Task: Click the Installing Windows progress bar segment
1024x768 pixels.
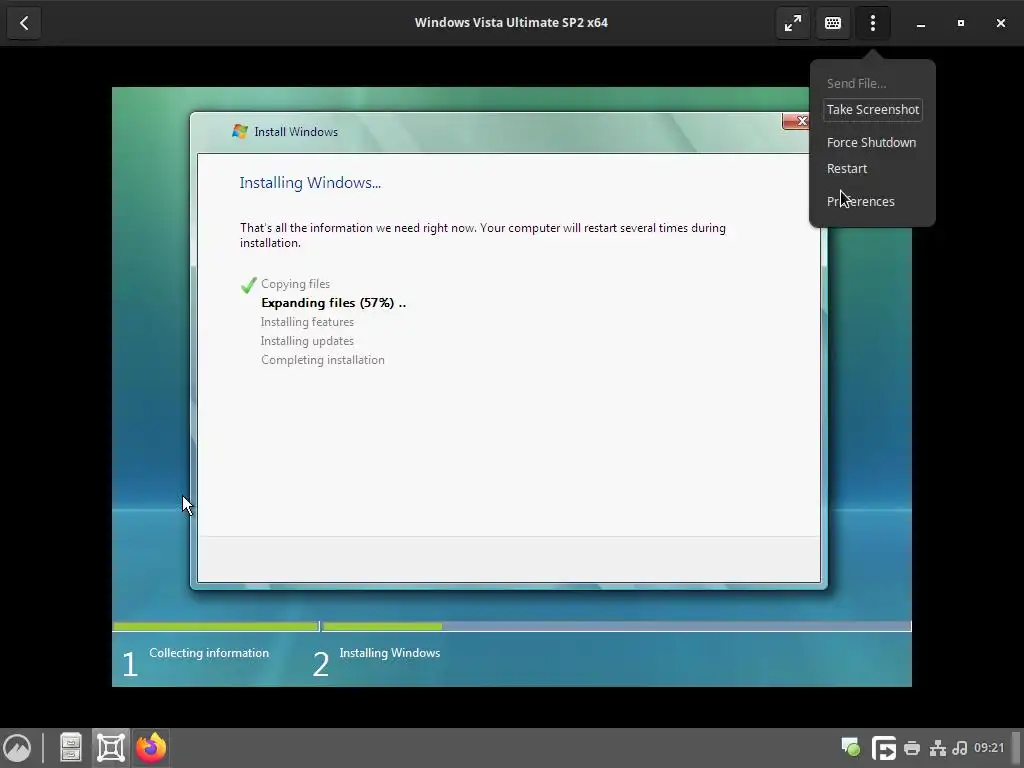Action: [x=616, y=627]
